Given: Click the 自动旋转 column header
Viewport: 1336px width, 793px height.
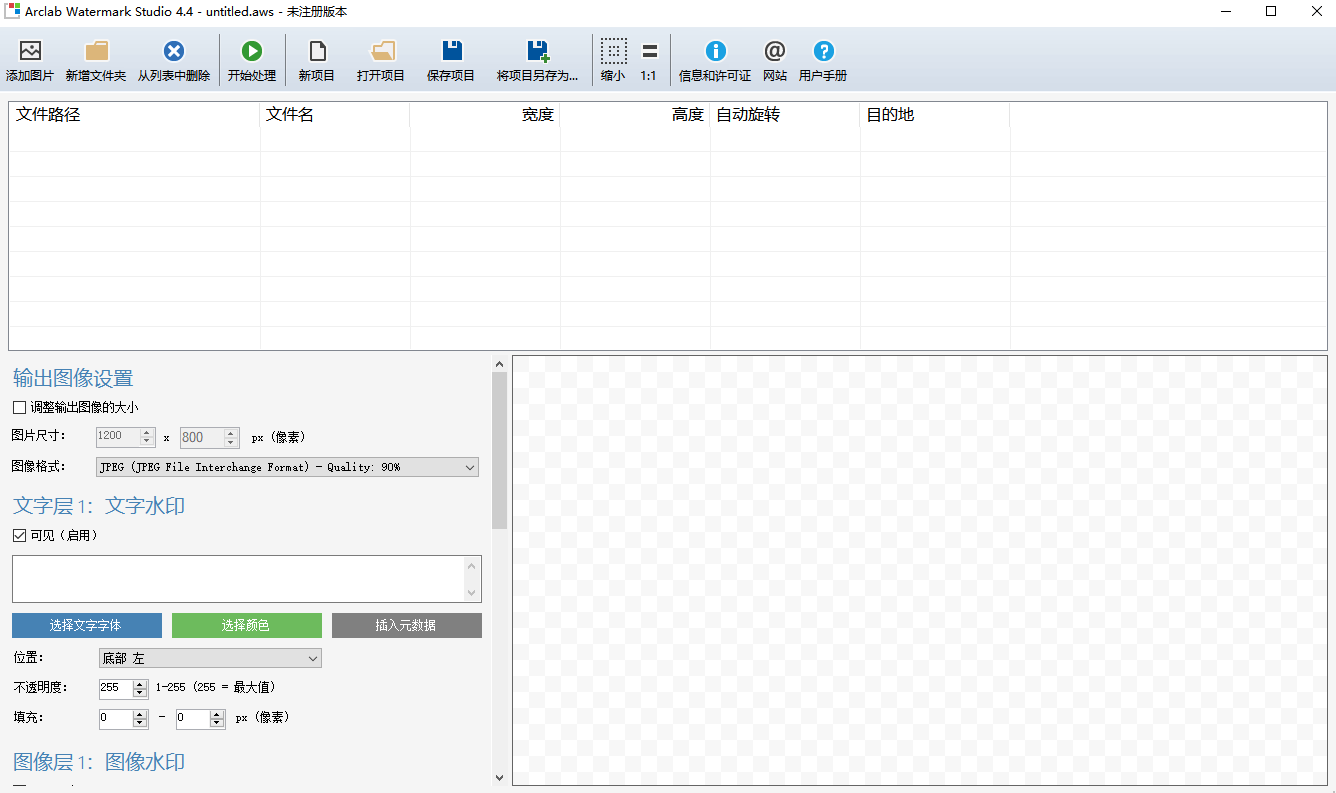Looking at the screenshot, I should point(785,115).
